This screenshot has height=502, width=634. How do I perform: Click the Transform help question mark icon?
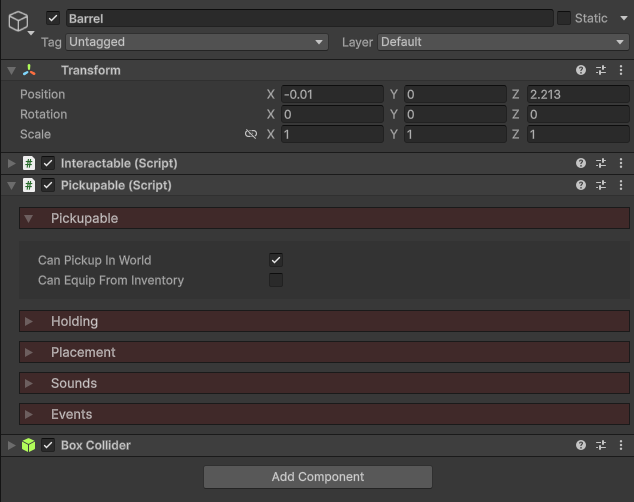(x=581, y=71)
